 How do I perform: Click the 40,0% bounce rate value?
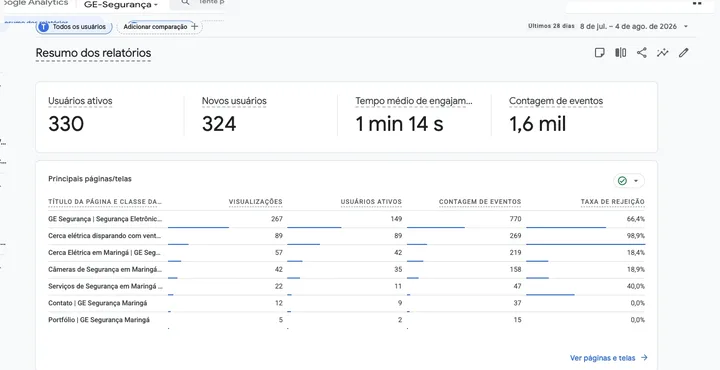(636, 286)
